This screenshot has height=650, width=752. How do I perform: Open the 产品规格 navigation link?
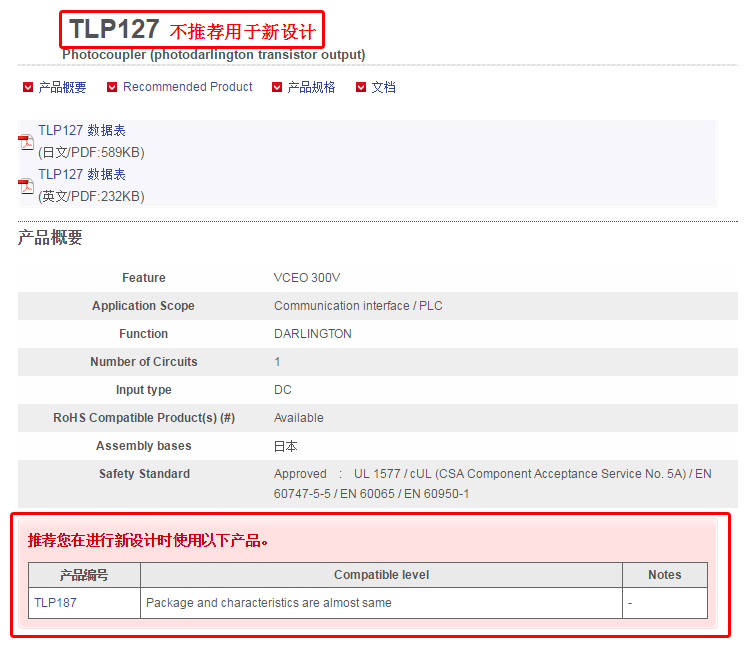[x=311, y=87]
